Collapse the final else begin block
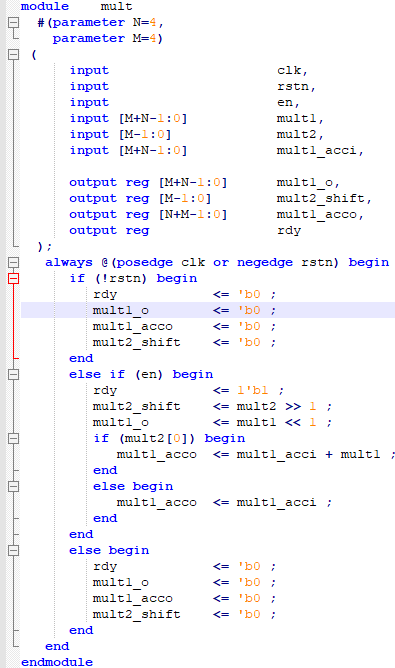 [x=14, y=550]
